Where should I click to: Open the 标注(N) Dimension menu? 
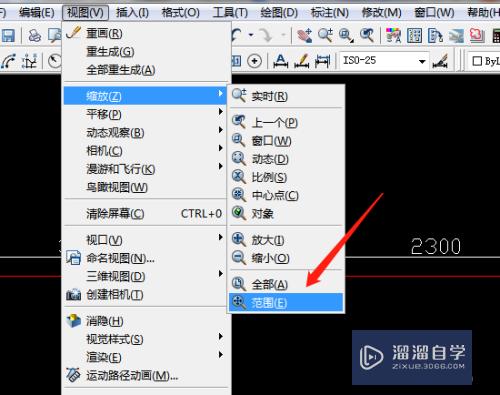point(330,13)
